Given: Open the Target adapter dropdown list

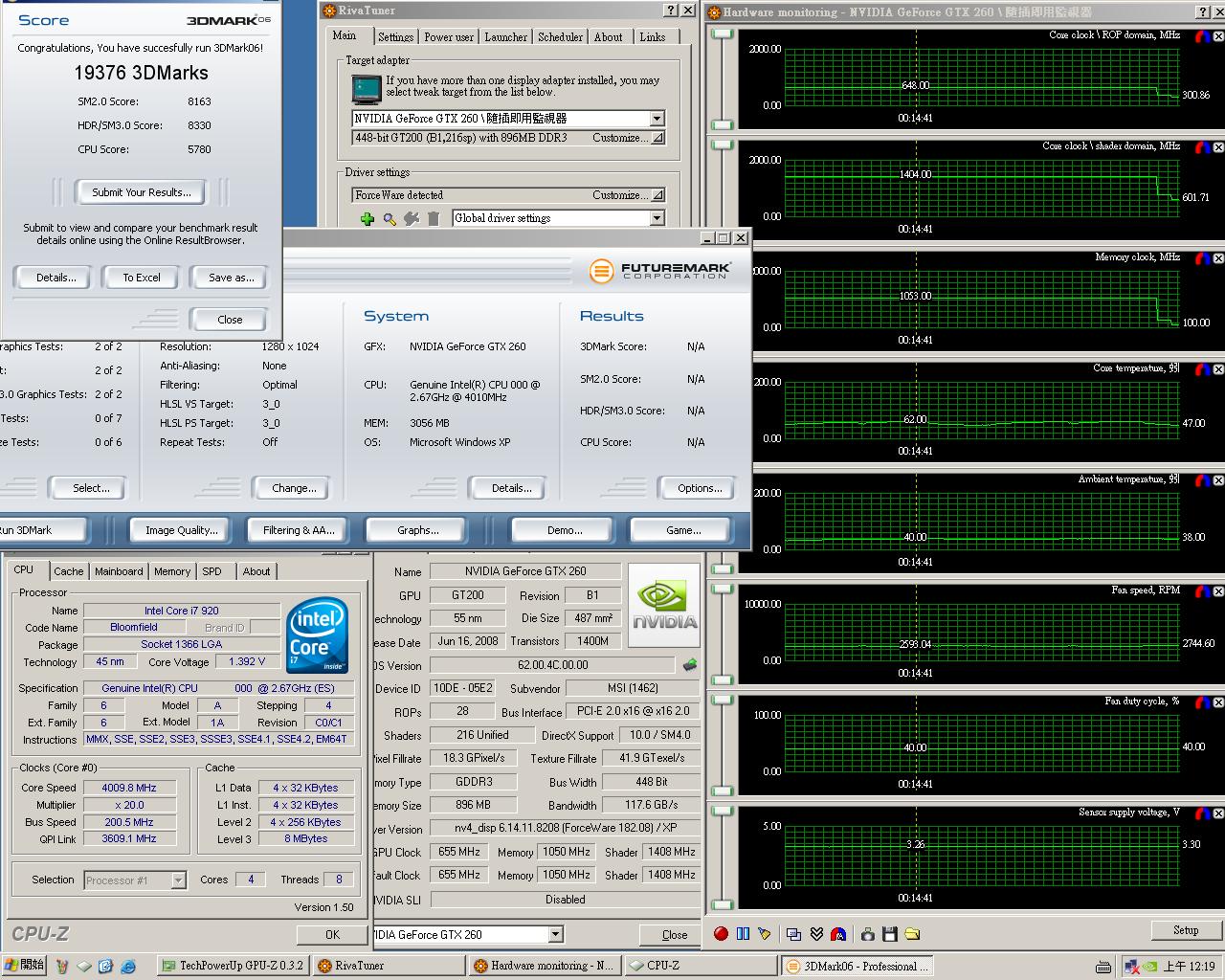Looking at the screenshot, I should click(x=657, y=119).
